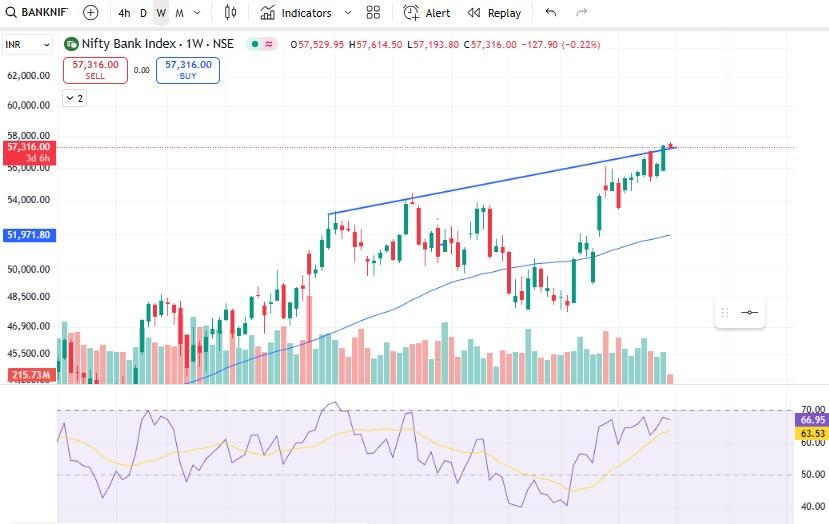Click the 54,000.00 price axis label

(x=29, y=200)
